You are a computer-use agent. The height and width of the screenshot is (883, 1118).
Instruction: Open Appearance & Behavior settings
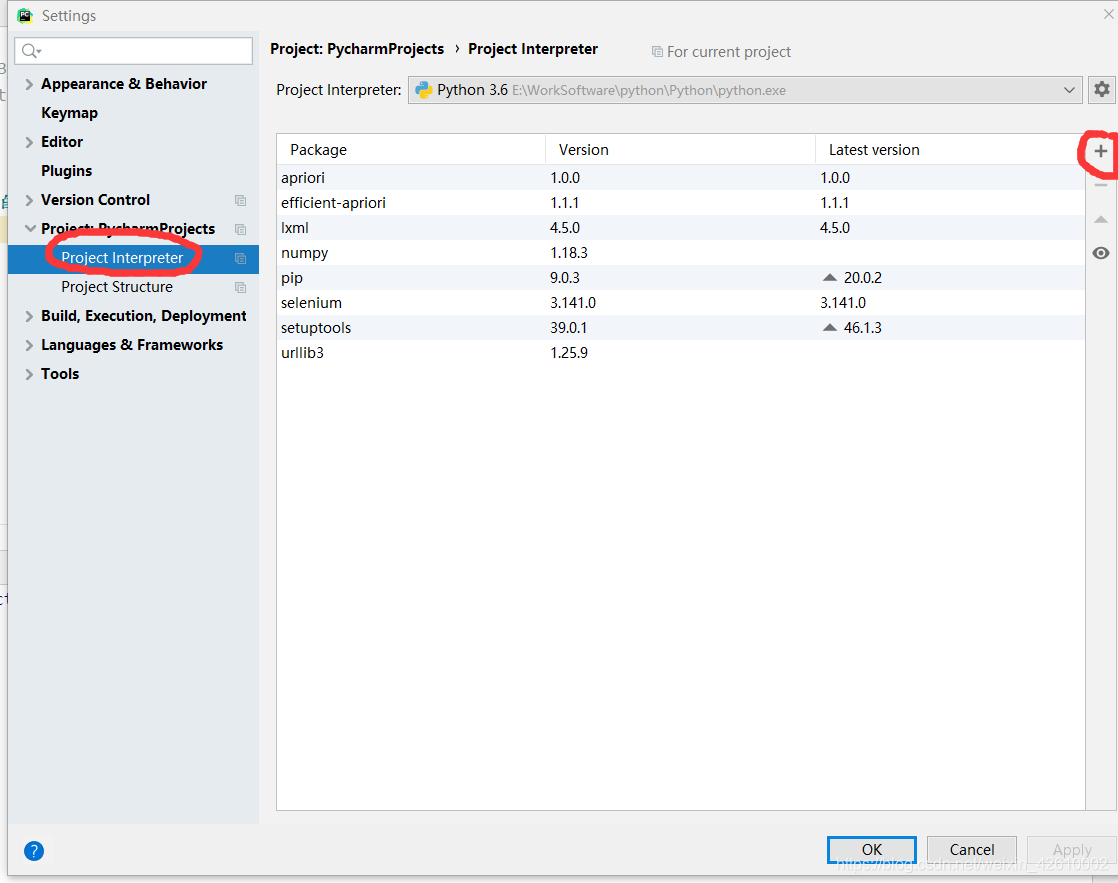click(124, 84)
